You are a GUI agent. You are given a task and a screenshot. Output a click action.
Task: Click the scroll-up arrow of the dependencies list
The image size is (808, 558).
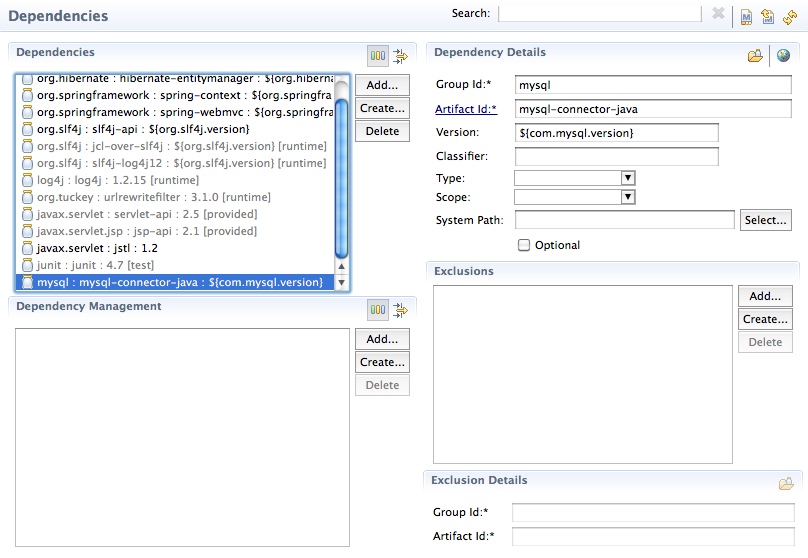(x=341, y=266)
